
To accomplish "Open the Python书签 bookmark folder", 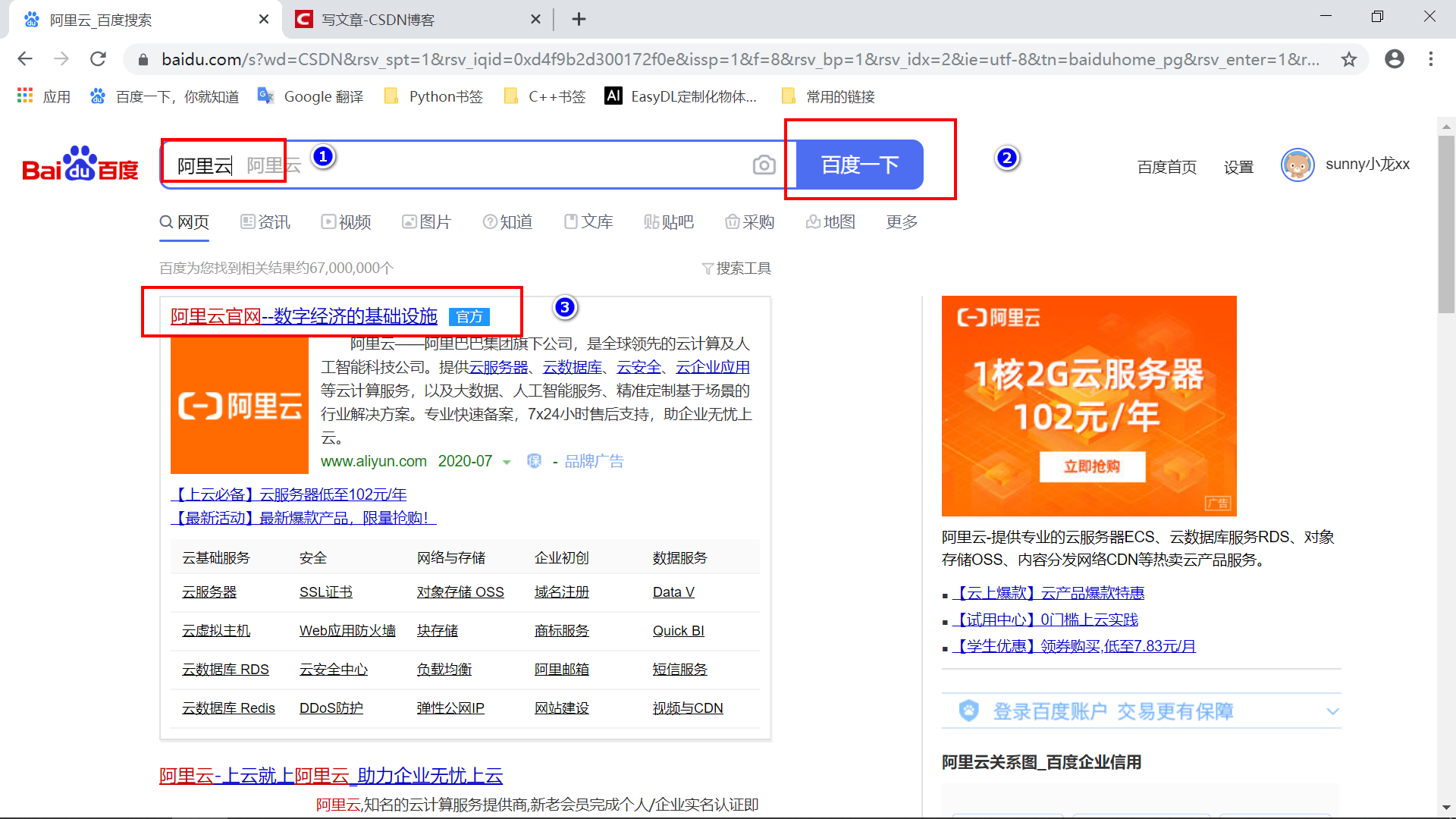I will coord(433,96).
